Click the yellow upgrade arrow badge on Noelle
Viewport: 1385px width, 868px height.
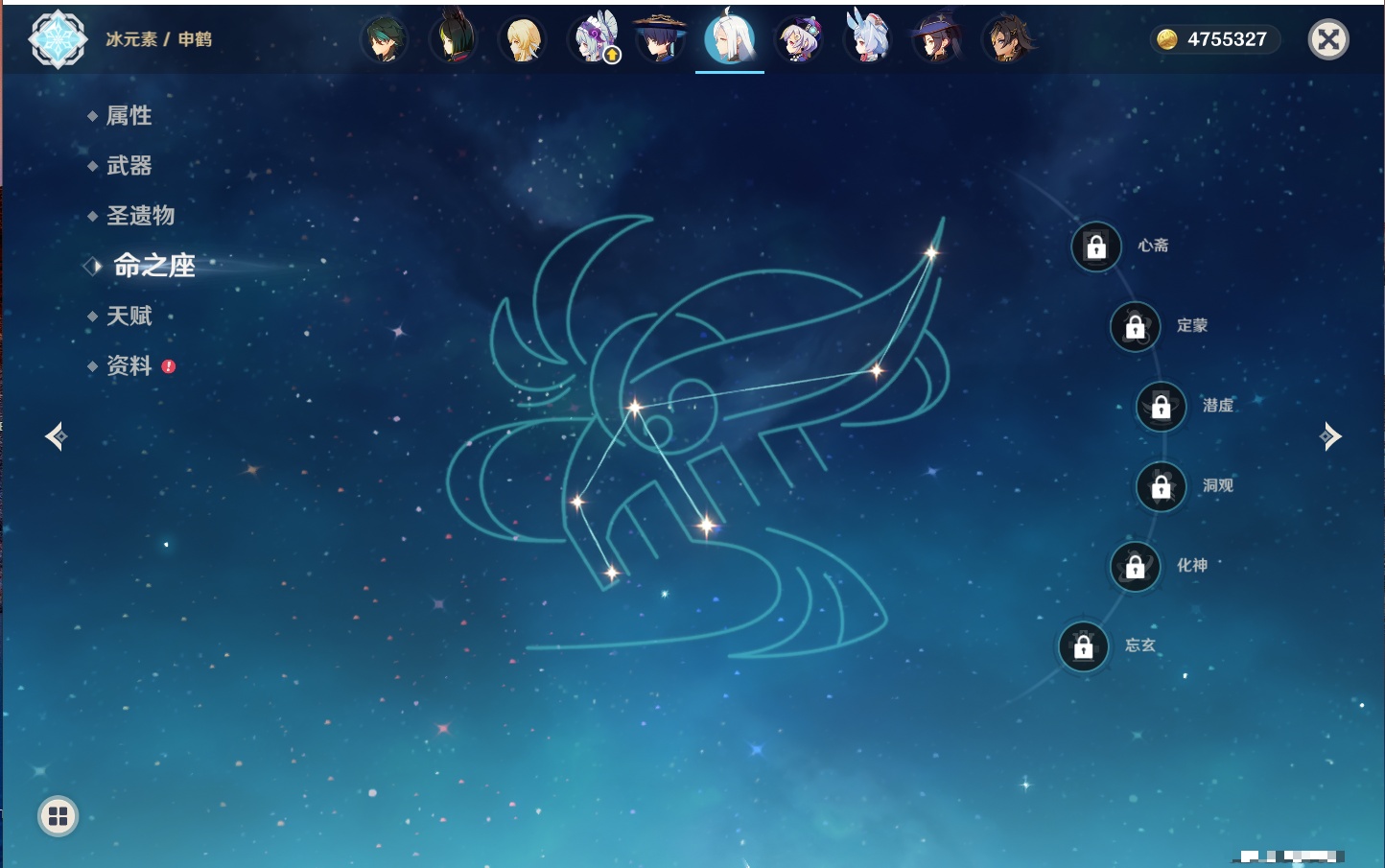pos(612,56)
